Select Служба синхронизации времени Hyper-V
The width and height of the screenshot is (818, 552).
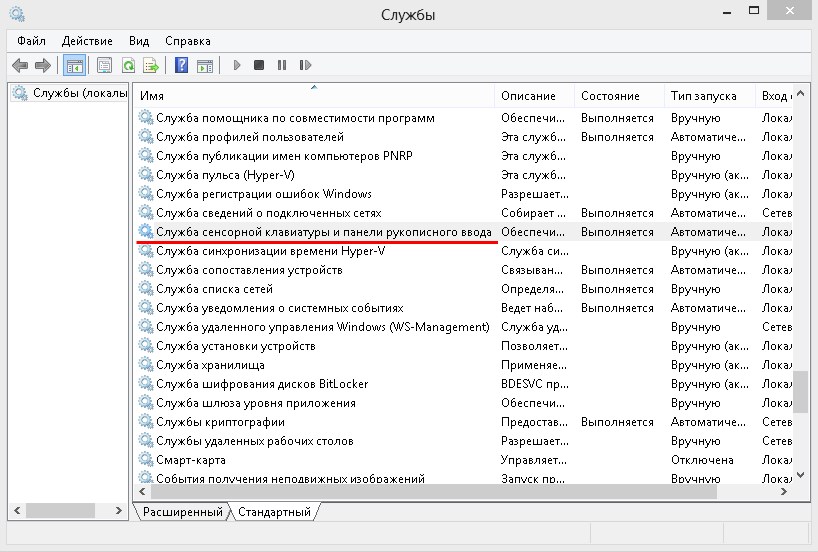tap(271, 251)
